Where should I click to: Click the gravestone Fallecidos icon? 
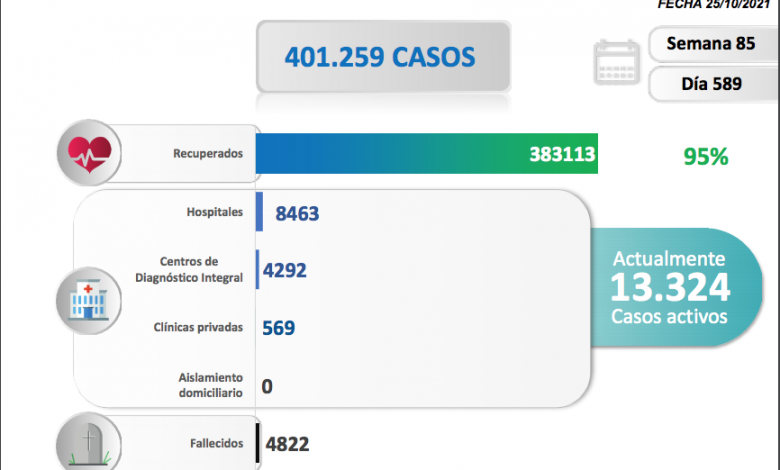[90, 443]
